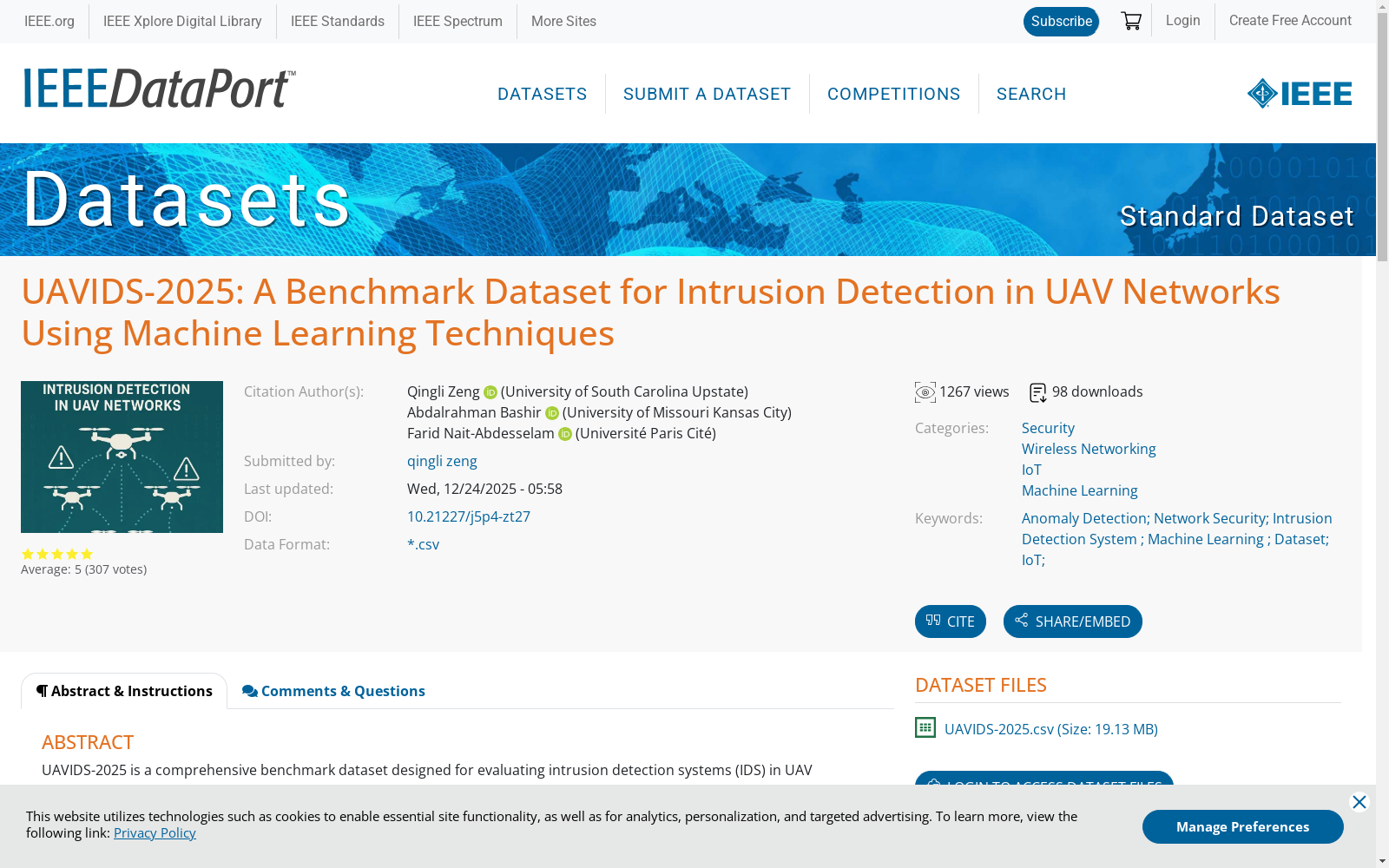The image size is (1389, 868).
Task: Open the Wireless Networking category
Action: pyautogui.click(x=1089, y=449)
